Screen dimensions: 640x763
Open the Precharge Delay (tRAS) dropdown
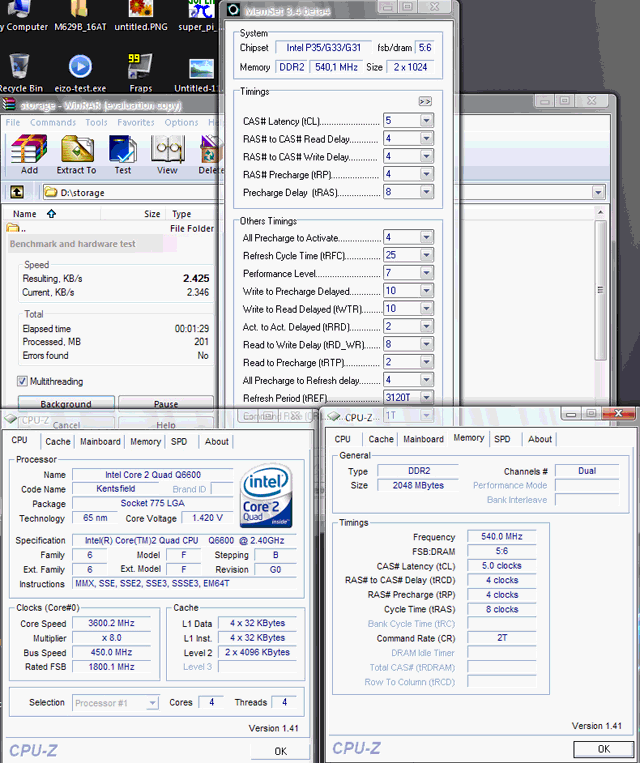pyautogui.click(x=426, y=192)
